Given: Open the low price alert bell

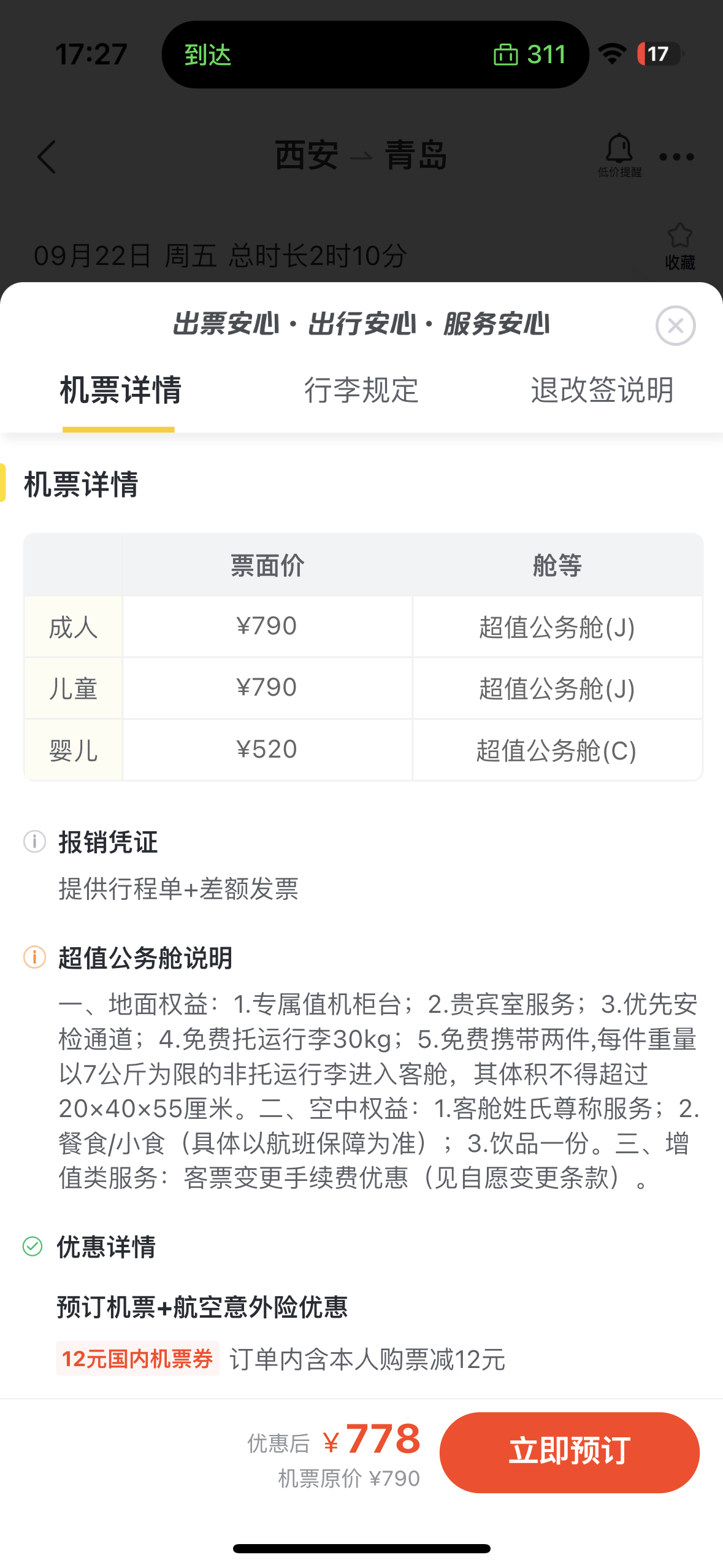Looking at the screenshot, I should (x=619, y=155).
